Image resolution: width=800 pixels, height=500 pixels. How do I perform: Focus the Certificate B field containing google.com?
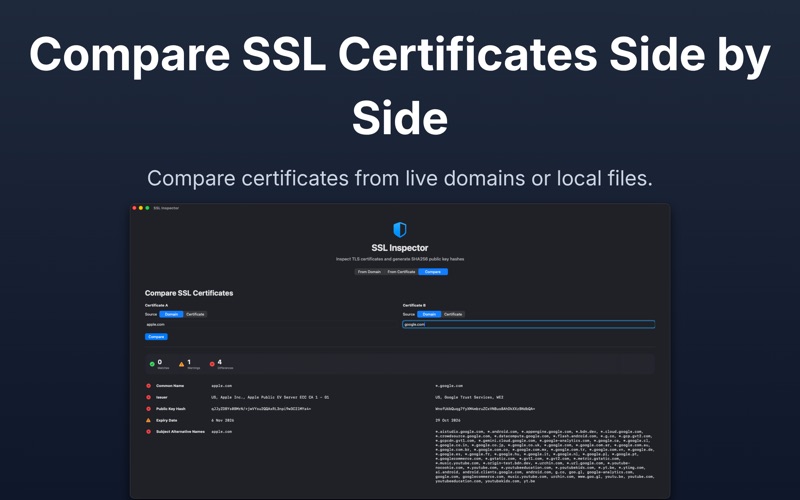coord(529,324)
